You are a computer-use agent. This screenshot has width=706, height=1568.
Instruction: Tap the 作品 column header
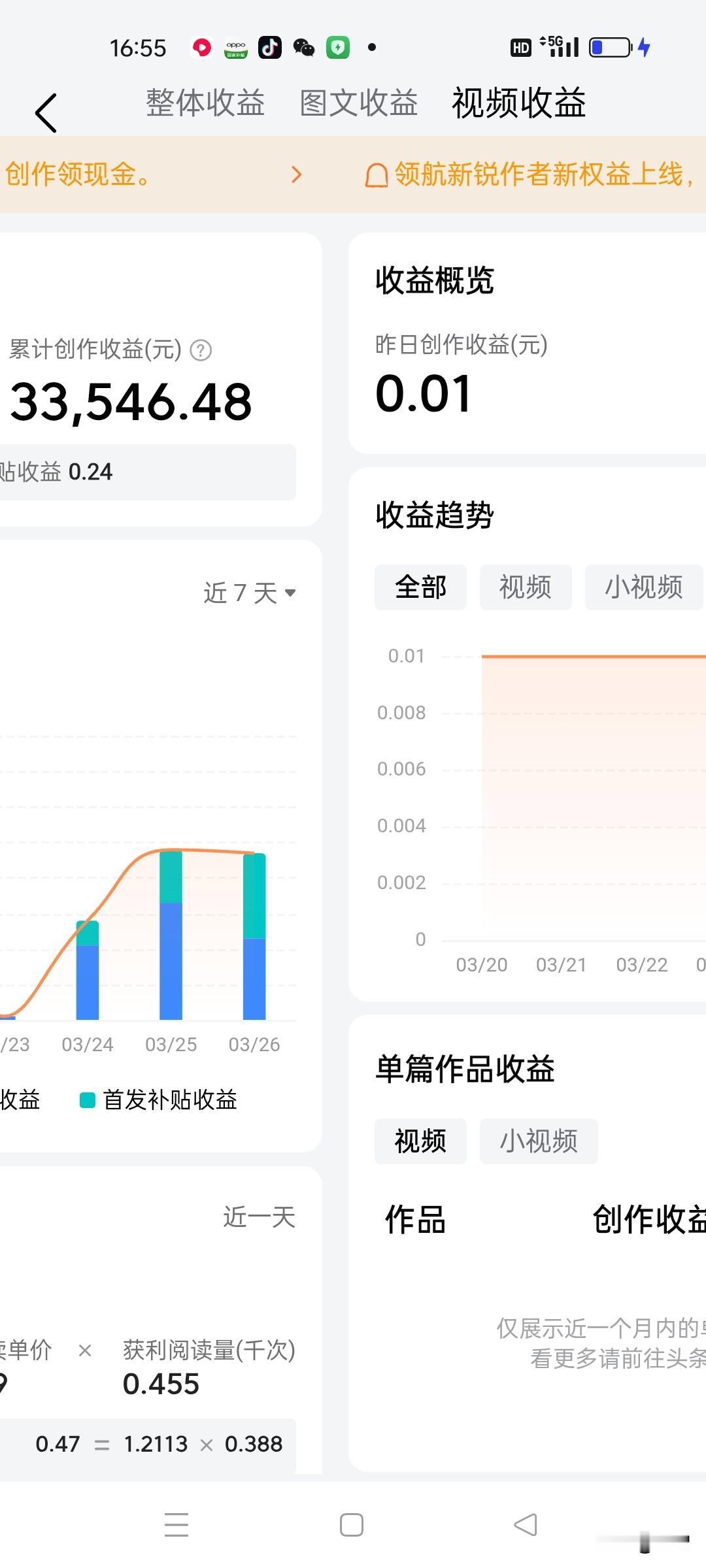point(415,1220)
